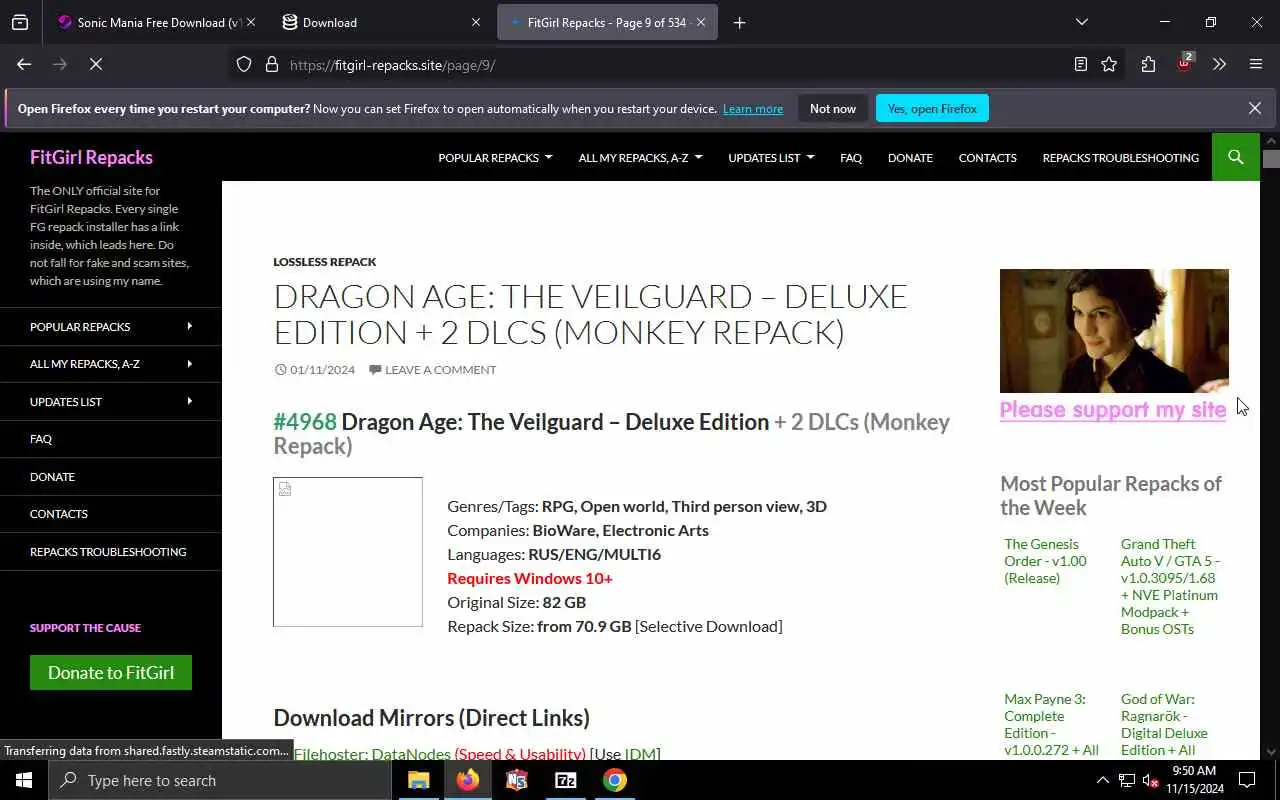Click the Firefox taskbar icon
1280x800 pixels.
(x=467, y=780)
